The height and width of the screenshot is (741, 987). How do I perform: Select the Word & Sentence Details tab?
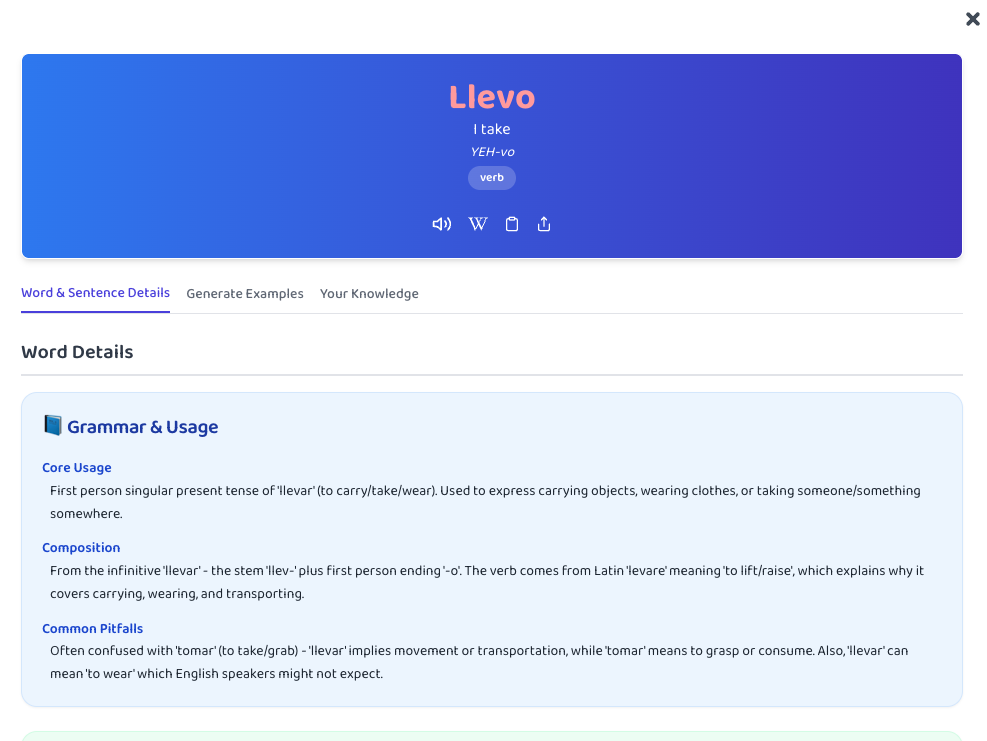[95, 292]
